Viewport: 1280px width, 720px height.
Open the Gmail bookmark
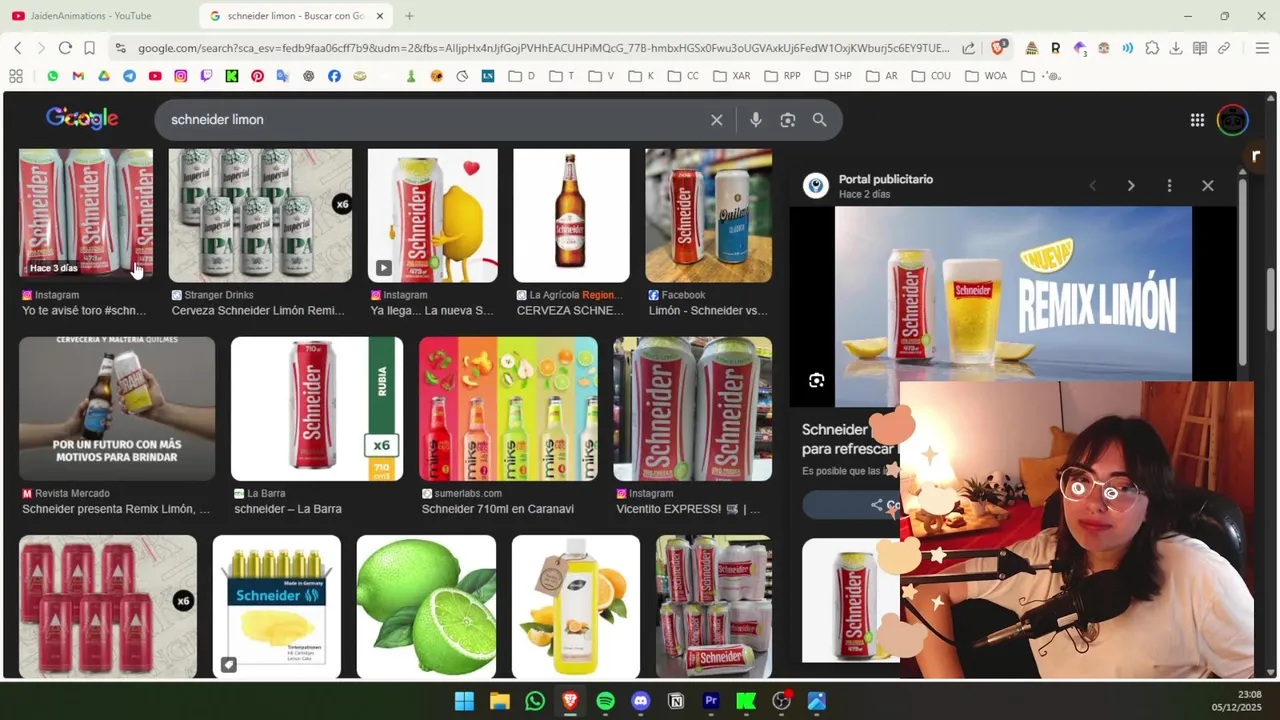pos(78,76)
